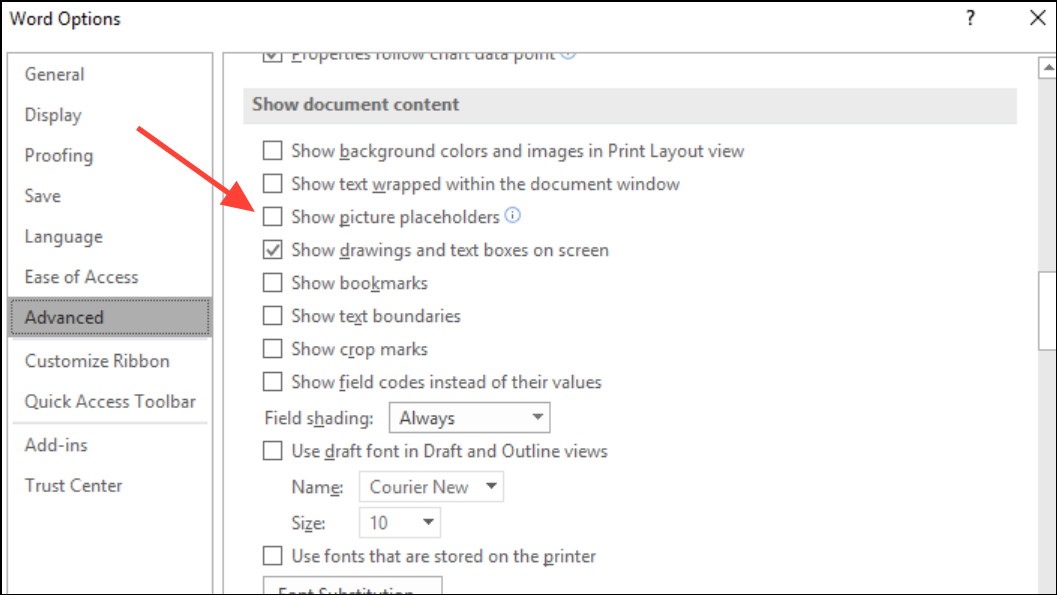Enable Use draft font in Draft views
1057x595 pixels.
point(272,451)
